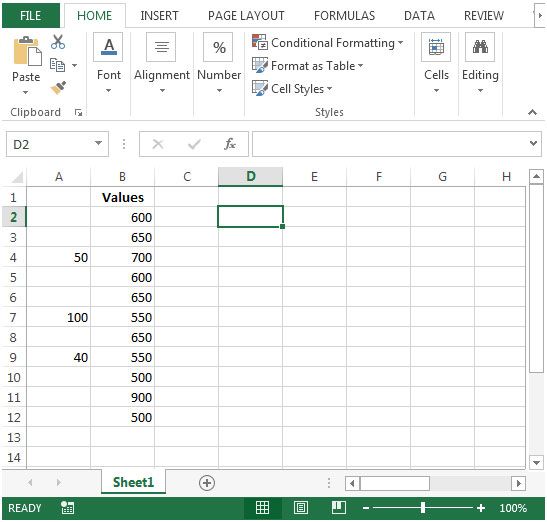Switch to Page Break Preview view
Screen dimensions: 547x522
[x=338, y=508]
